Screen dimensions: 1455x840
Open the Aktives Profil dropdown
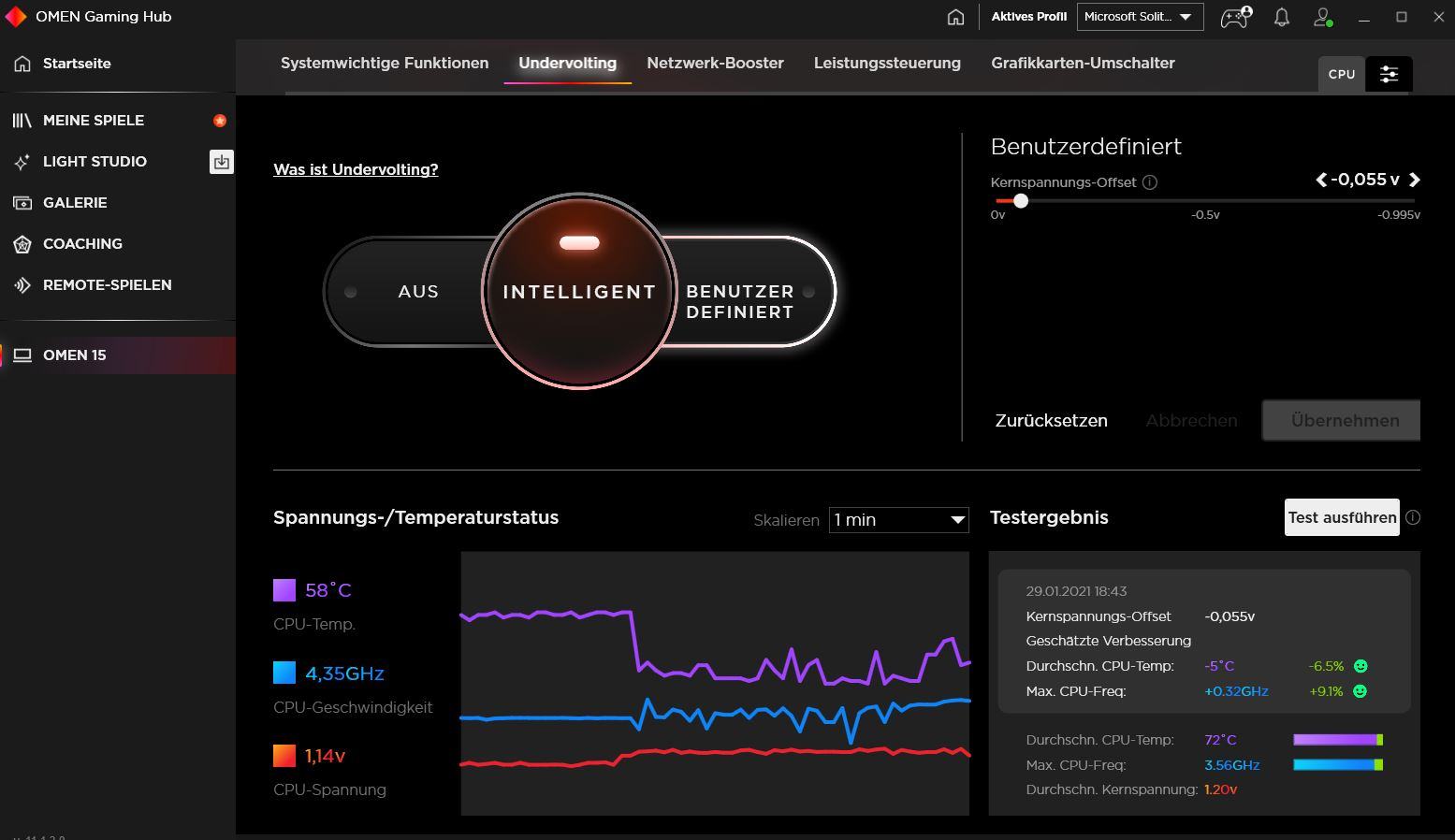pos(1140,17)
